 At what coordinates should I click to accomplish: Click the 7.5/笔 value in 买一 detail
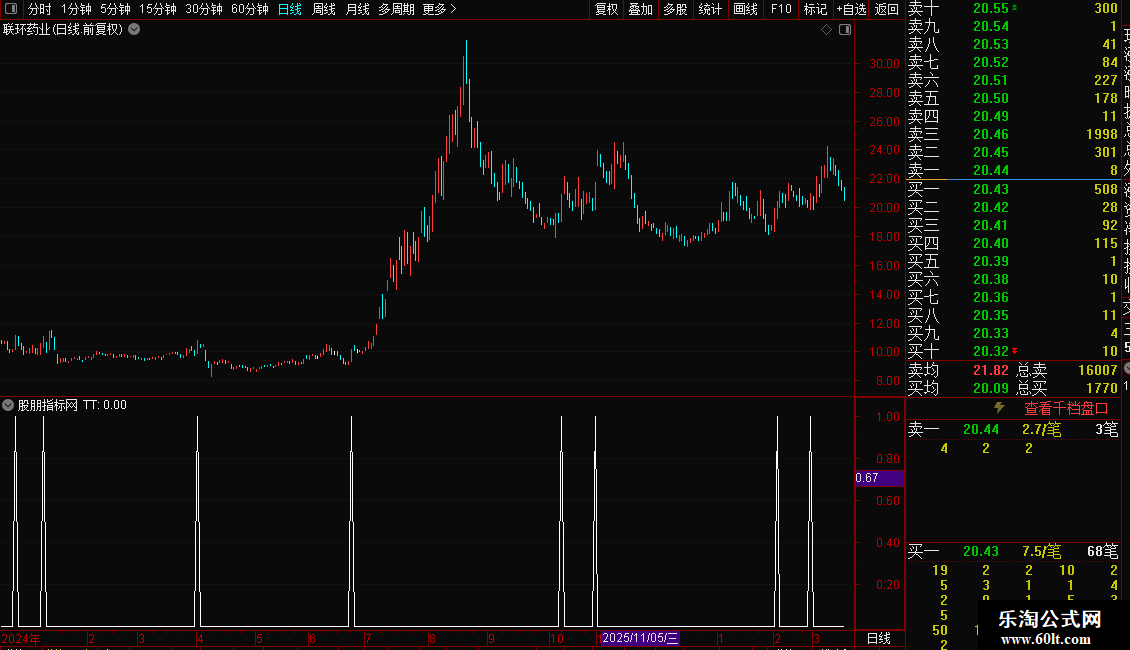1041,551
